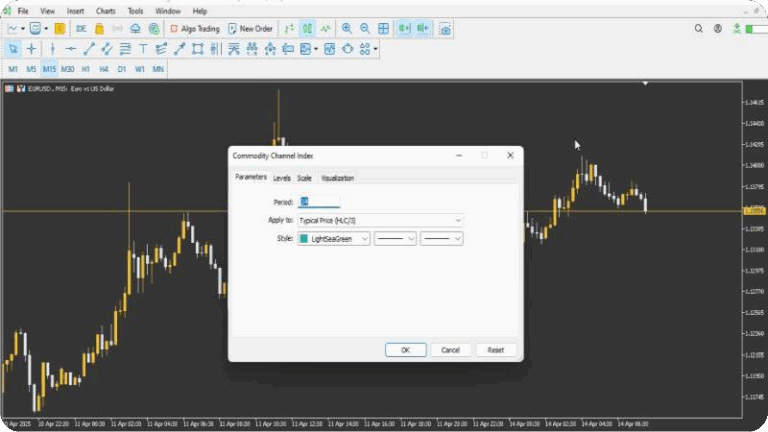Zoom out on the chart

click(x=364, y=29)
